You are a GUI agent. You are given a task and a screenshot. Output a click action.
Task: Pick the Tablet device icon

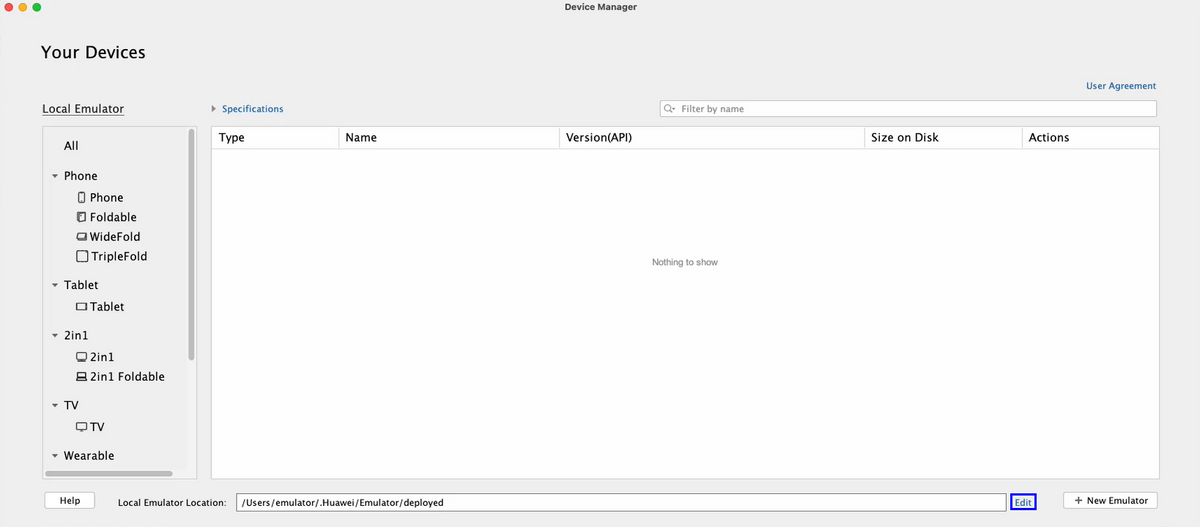pyautogui.click(x=82, y=307)
